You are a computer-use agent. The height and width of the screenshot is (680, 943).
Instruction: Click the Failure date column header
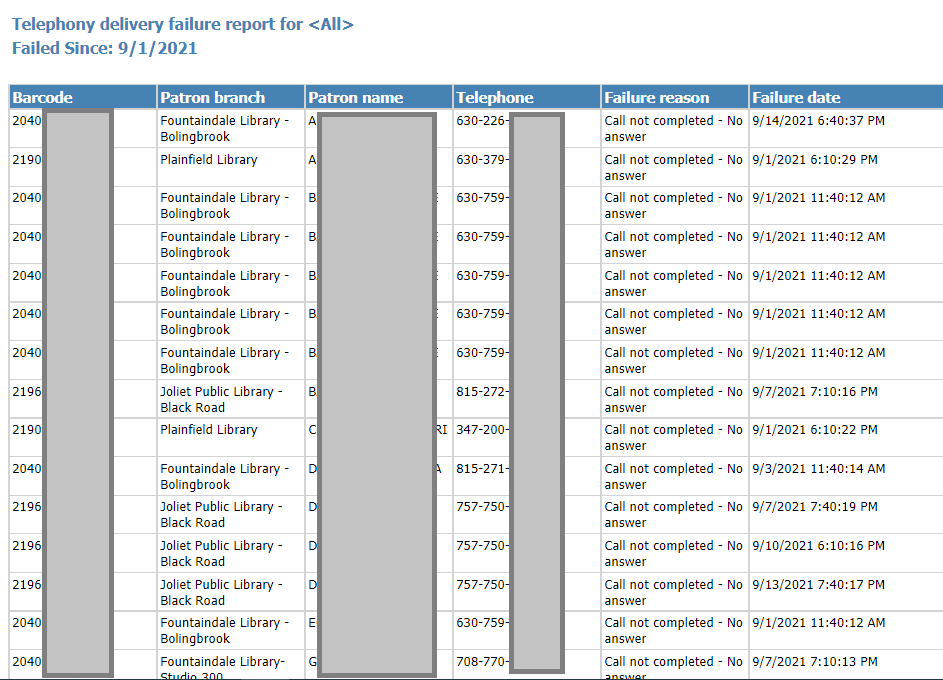796,98
